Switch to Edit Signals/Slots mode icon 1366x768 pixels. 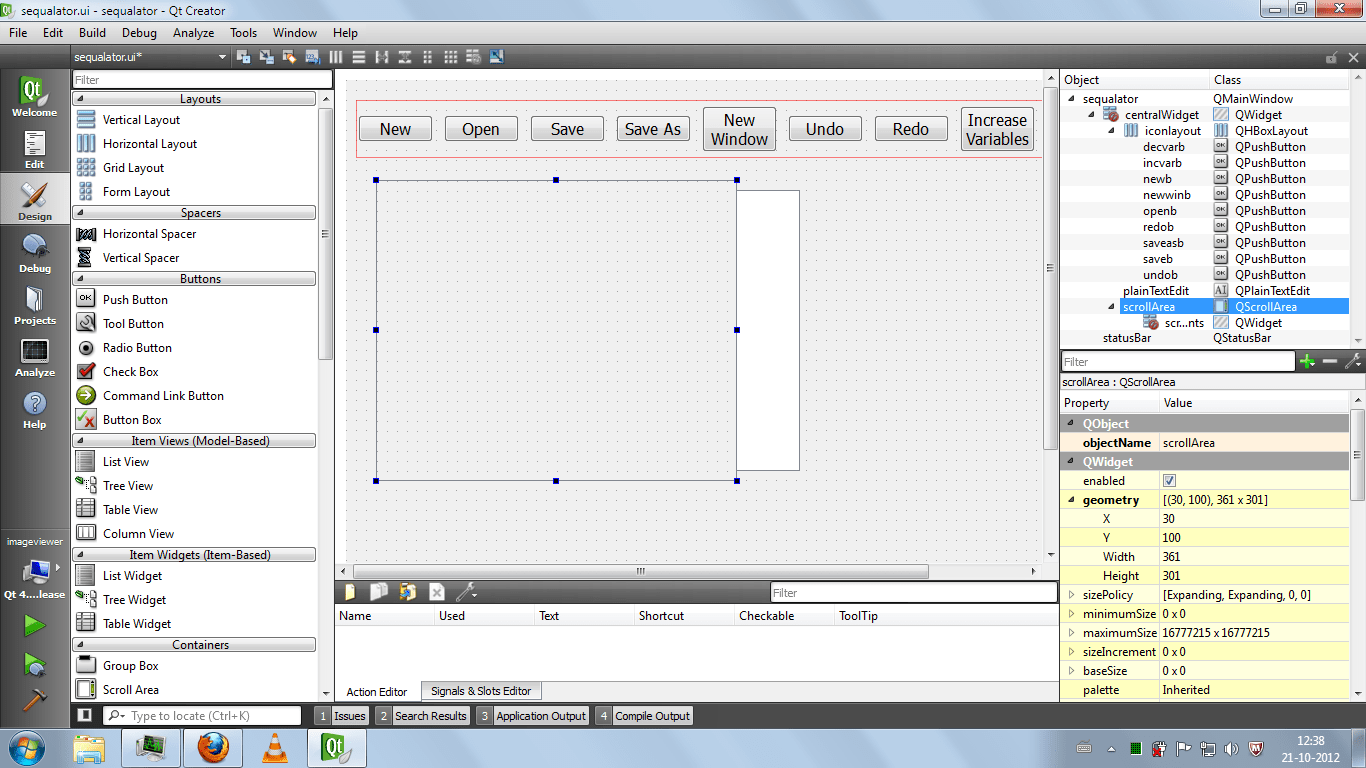(x=264, y=57)
